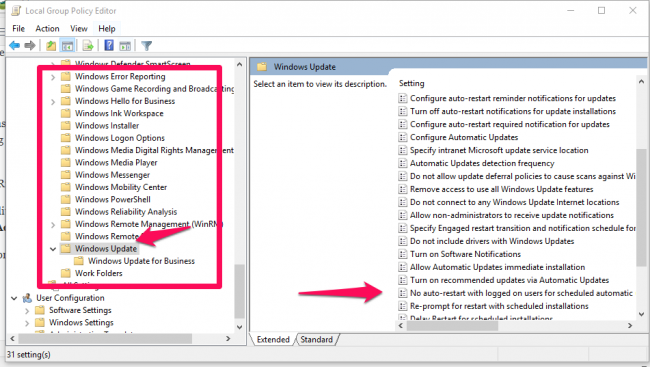650x367 pixels.
Task: Select Turn off auto-restart notifications for update installations
Action: pos(513,111)
